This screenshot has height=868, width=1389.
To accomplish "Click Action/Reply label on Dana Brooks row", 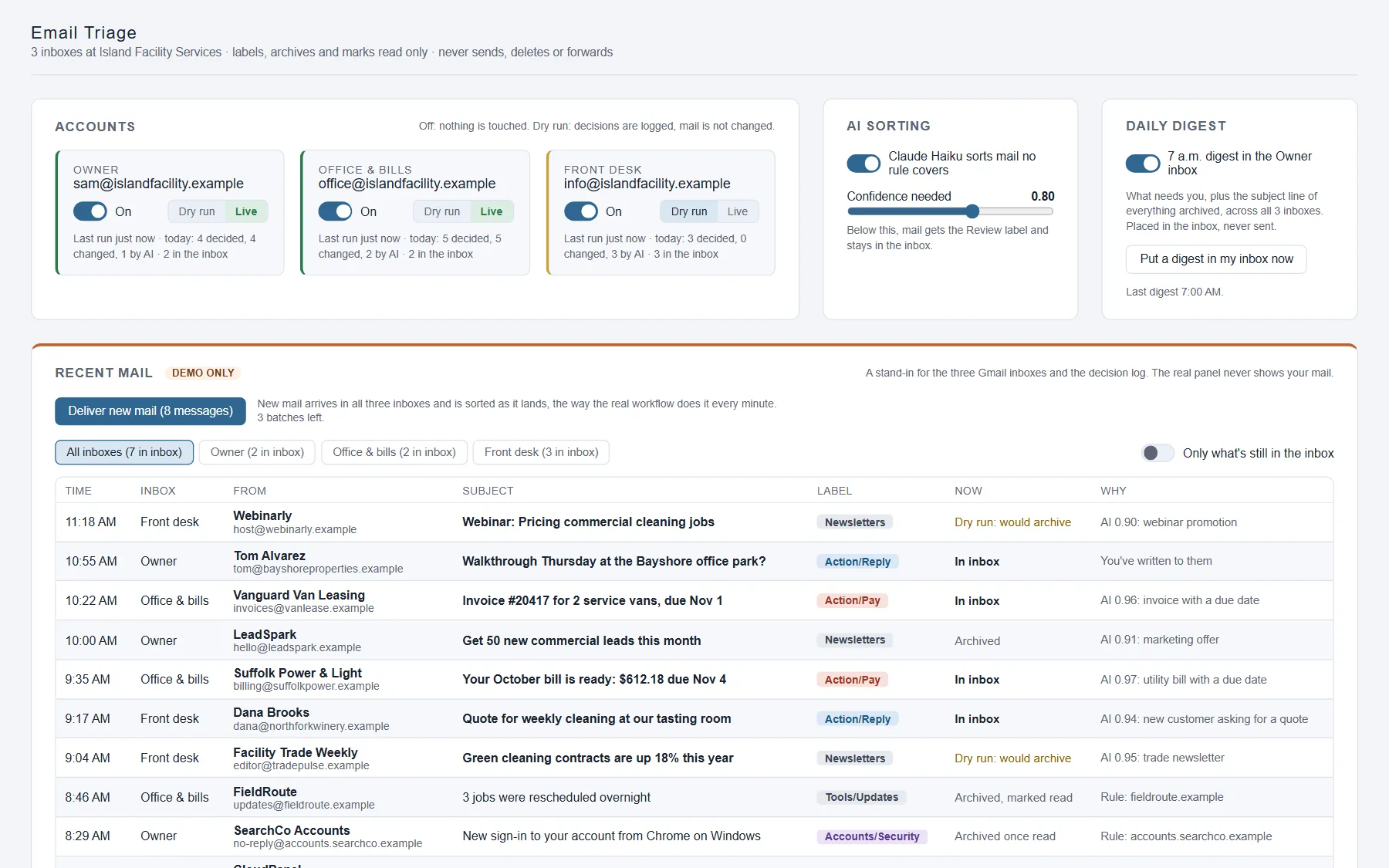I will 857,719.
